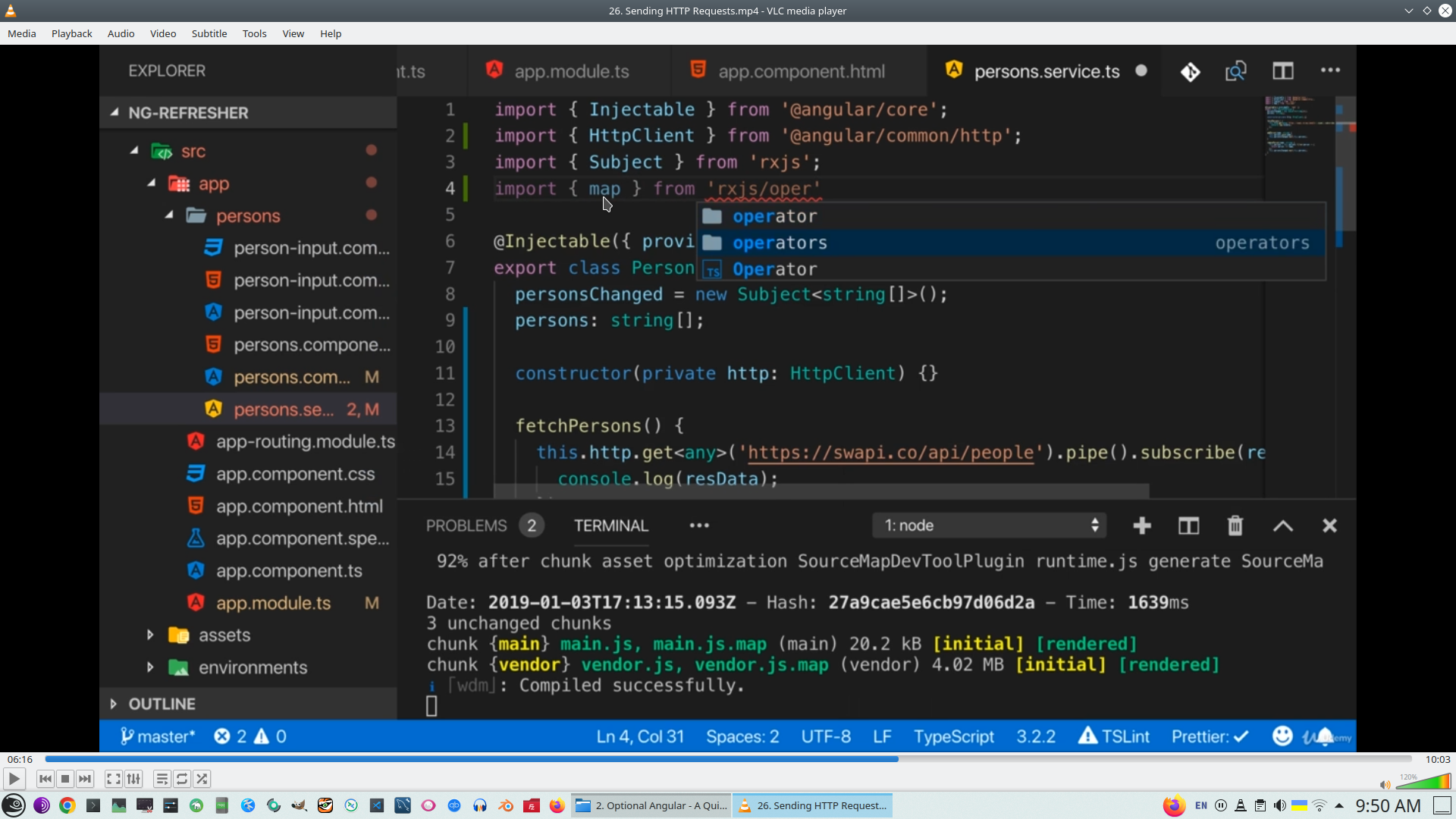
Task: Toggle random shuffle playback
Action: tap(202, 779)
